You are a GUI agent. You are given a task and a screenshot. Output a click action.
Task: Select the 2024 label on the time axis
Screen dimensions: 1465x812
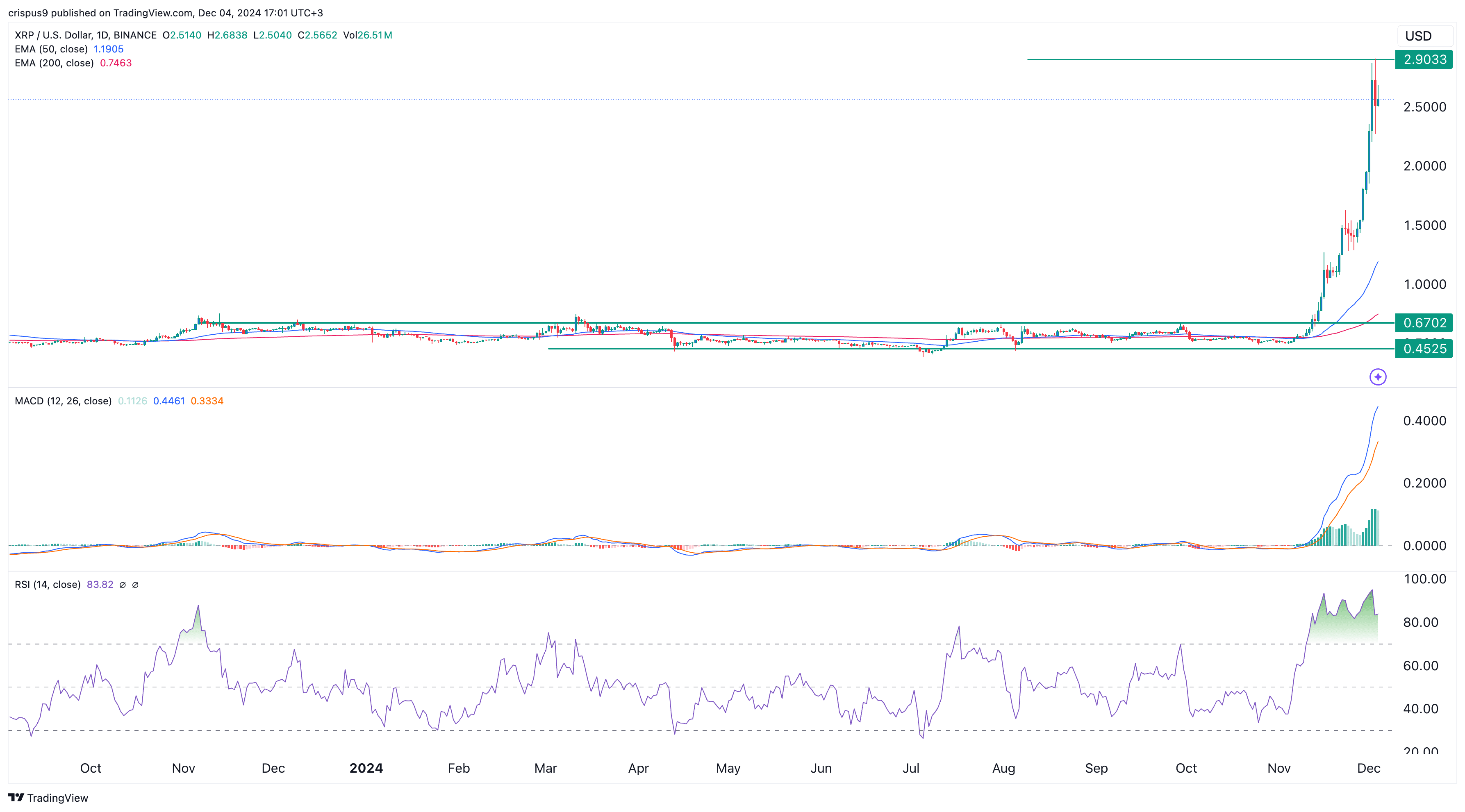(366, 768)
